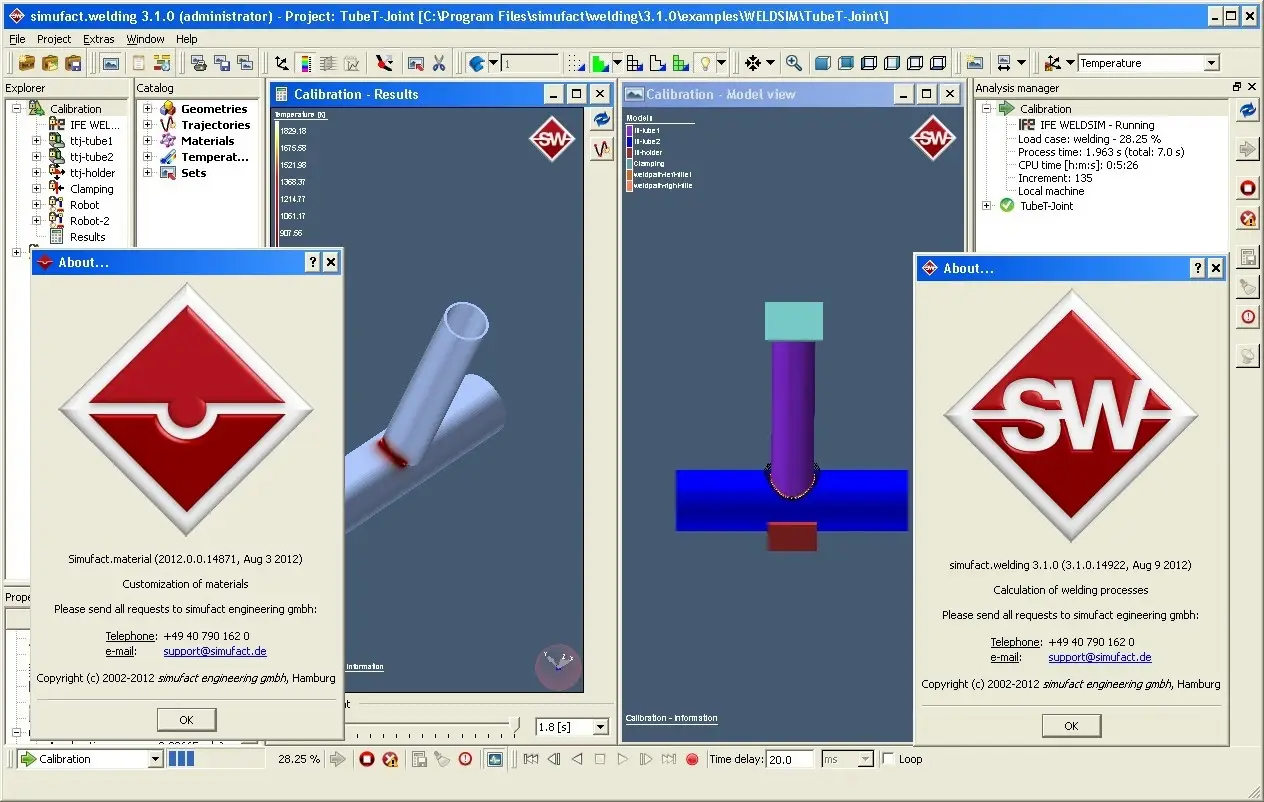Click the red stop circle in bottom bar
Image resolution: width=1264 pixels, height=802 pixels.
367,759
